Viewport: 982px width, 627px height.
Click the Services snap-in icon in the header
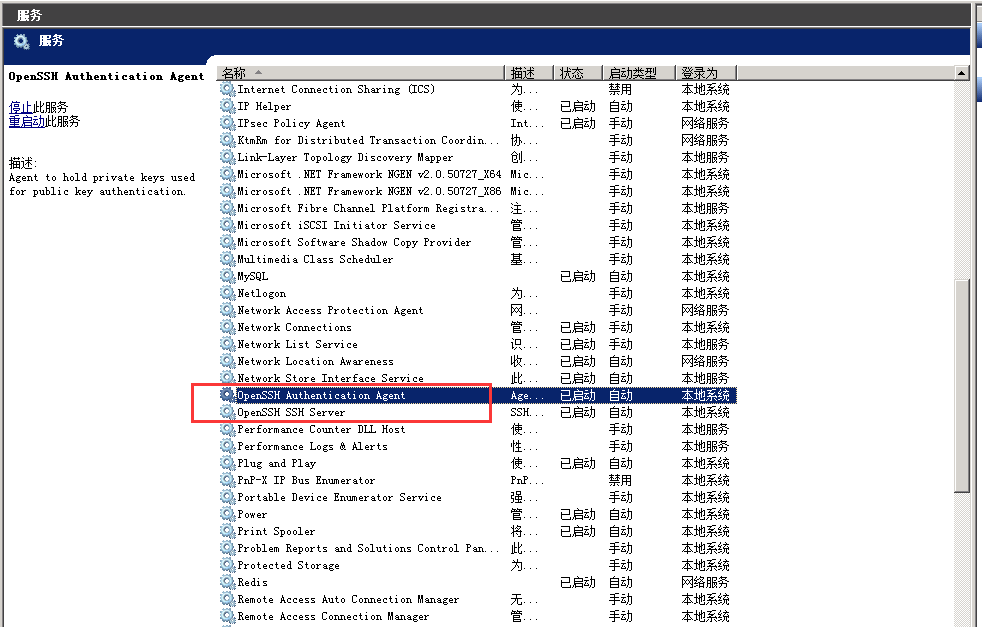click(21, 41)
